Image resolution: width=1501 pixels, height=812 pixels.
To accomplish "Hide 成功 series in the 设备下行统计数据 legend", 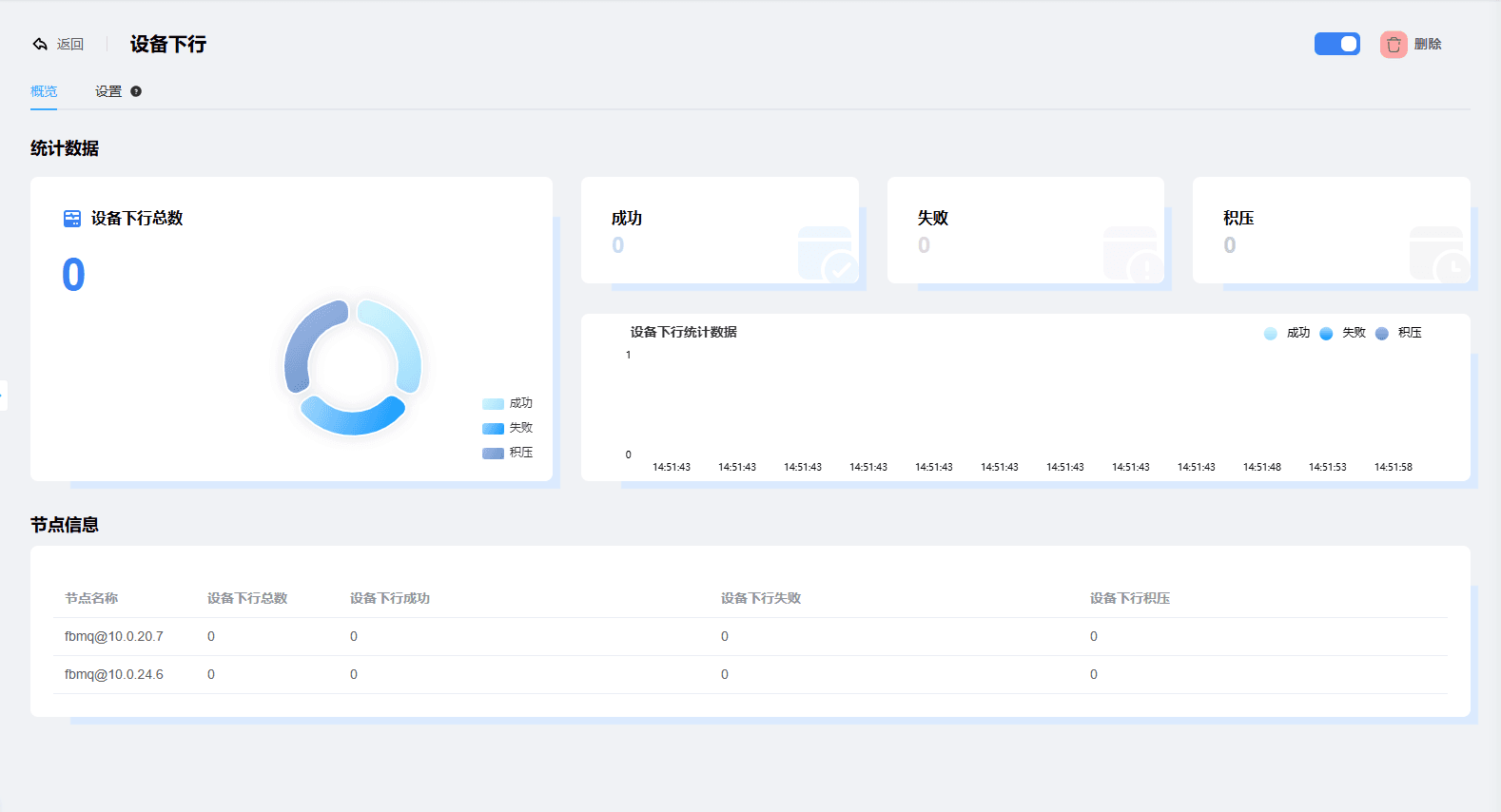I will click(1287, 333).
